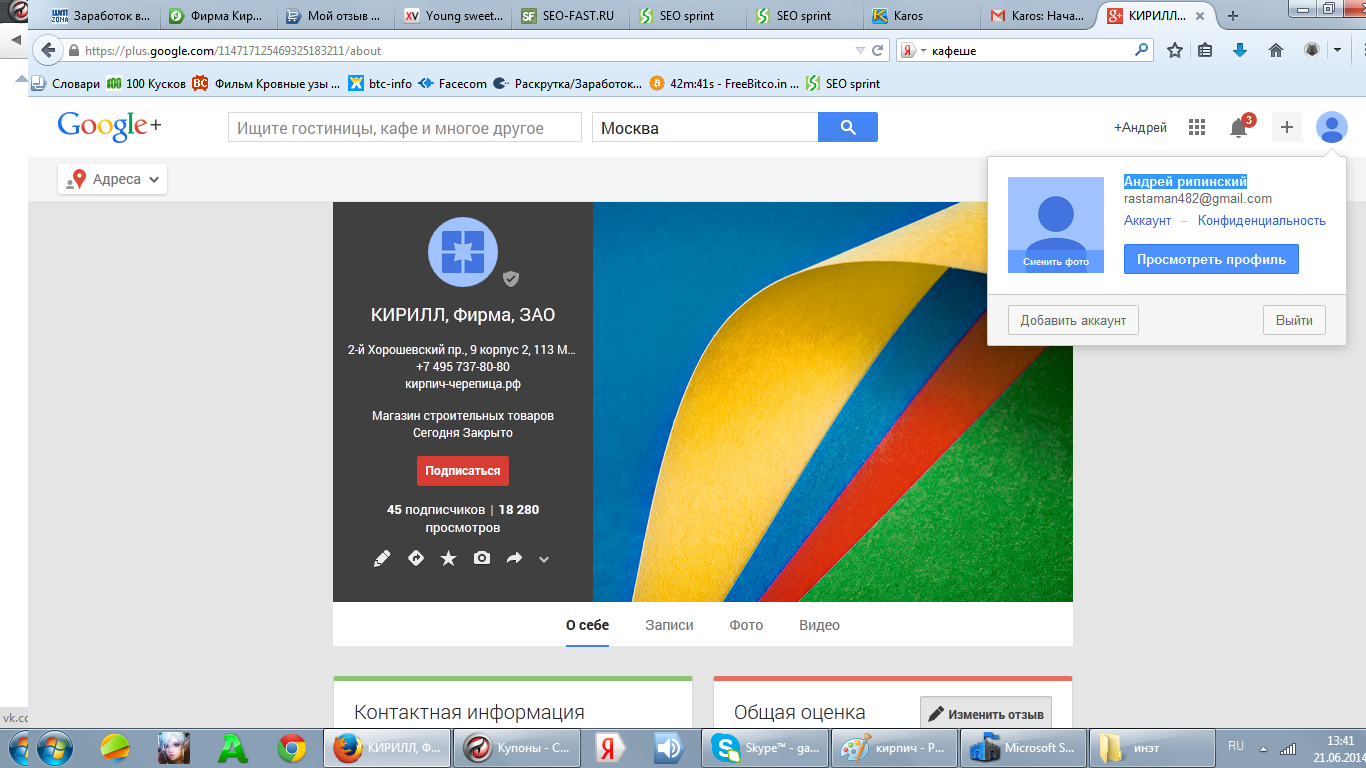This screenshot has height=768, width=1366.
Task: Click +Андрей link in header
Action: tap(1140, 127)
